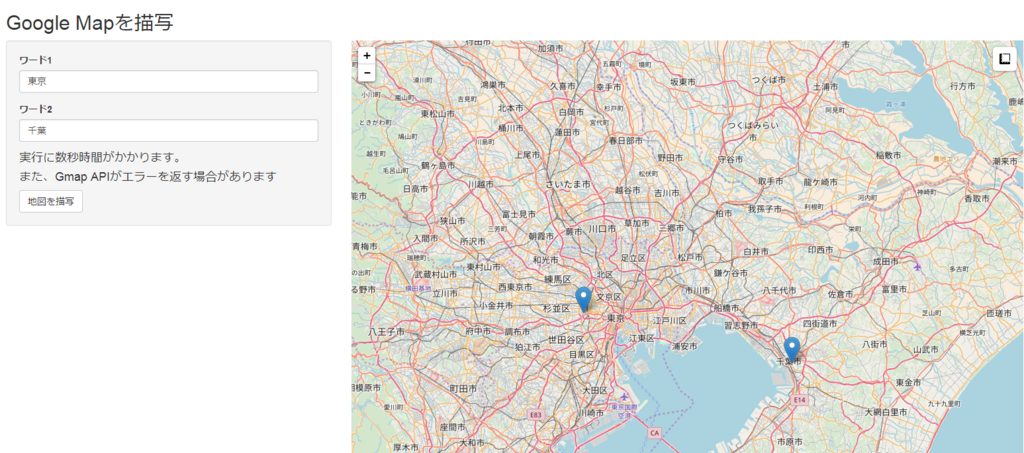Viewport: 1024px width, 453px height.
Task: Click the 町田市 map label
Action: click(463, 388)
